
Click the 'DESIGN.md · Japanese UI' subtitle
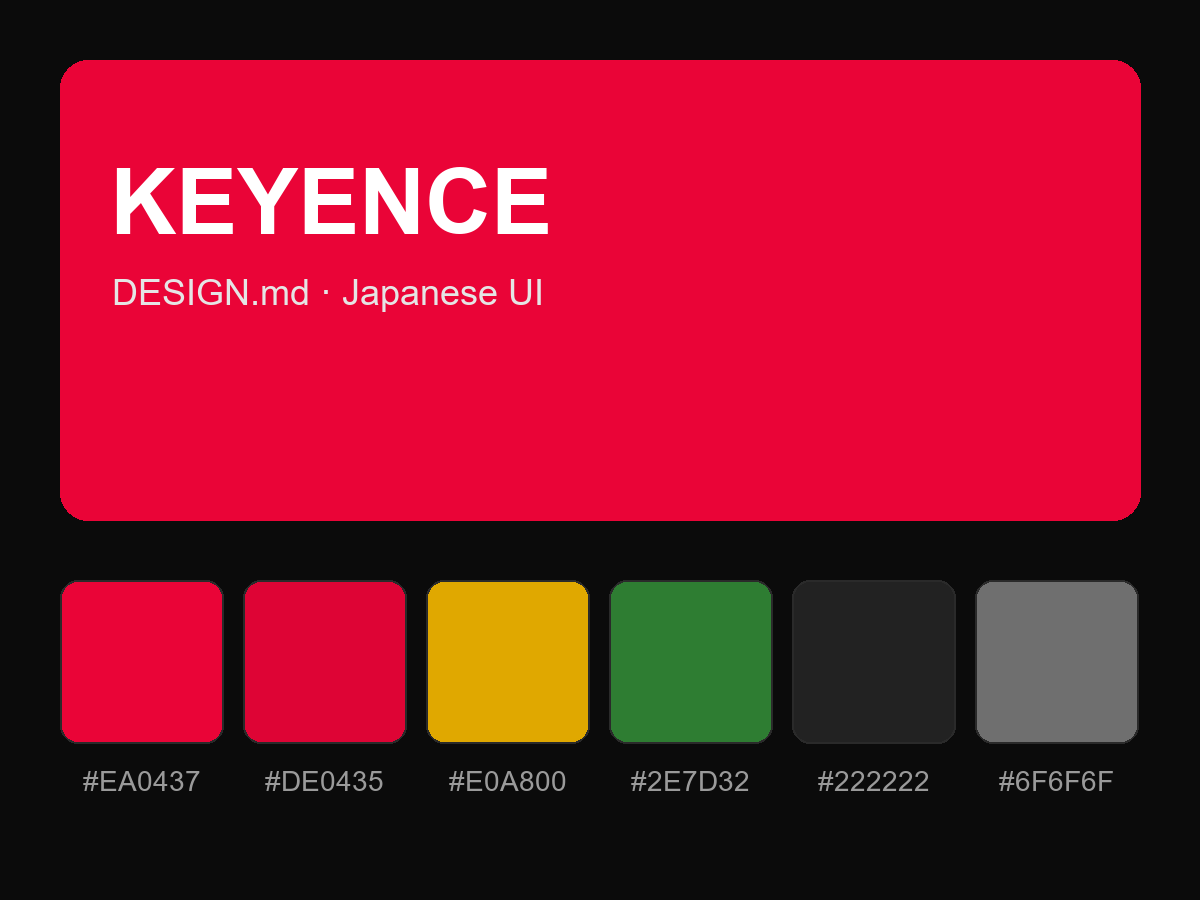tap(328, 293)
